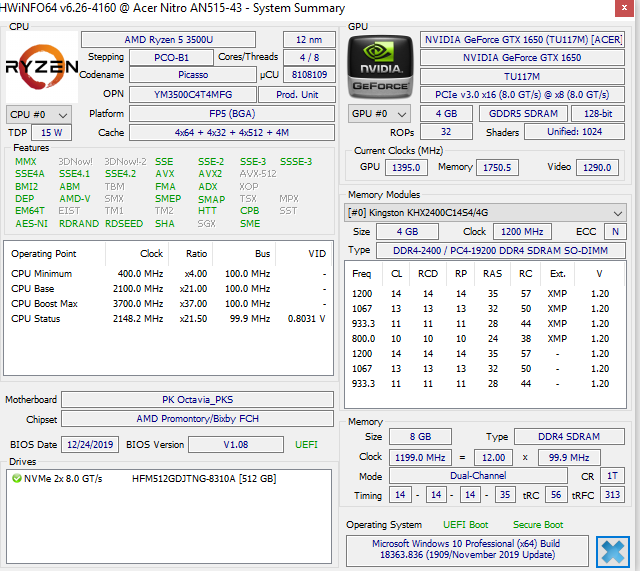Image resolution: width=640 pixels, height=571 pixels.
Task: Click the Video clock 1290.0 field
Action: [x=597, y=167]
